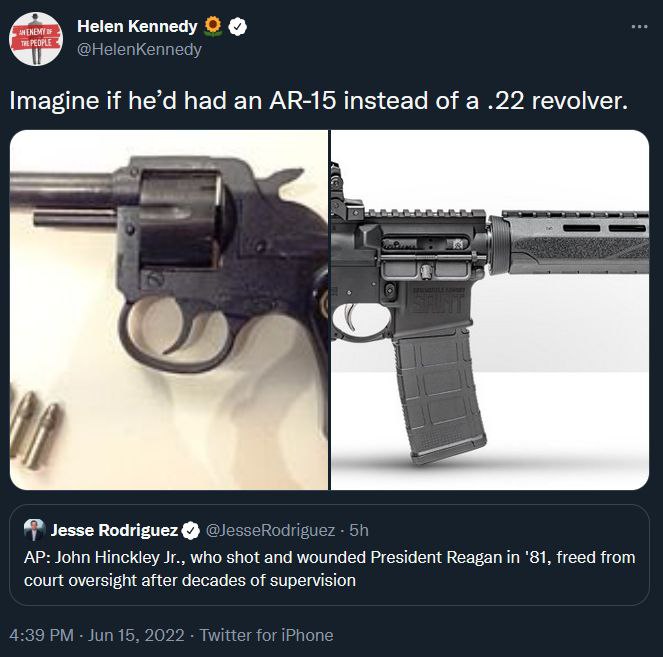Click Helen Kennedy's profile avatar

[36, 39]
